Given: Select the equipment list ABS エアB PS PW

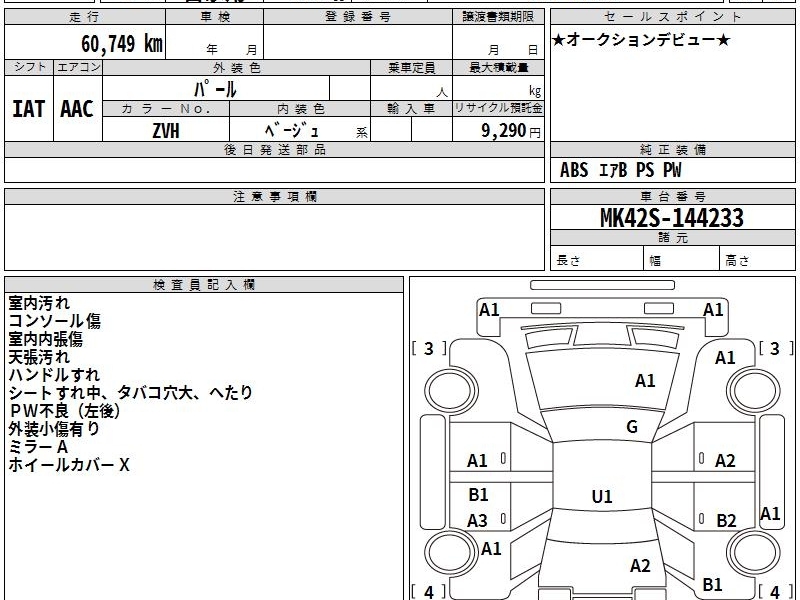Looking at the screenshot, I should 620,170.
